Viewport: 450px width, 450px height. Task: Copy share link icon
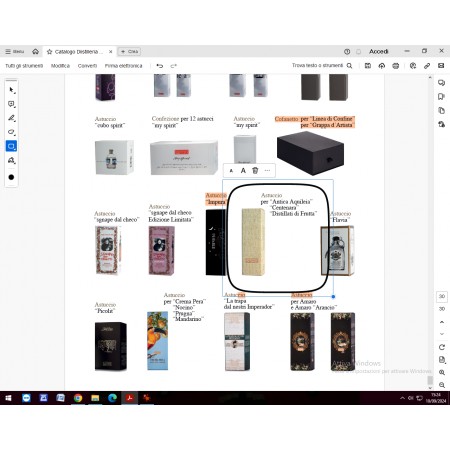click(x=427, y=66)
